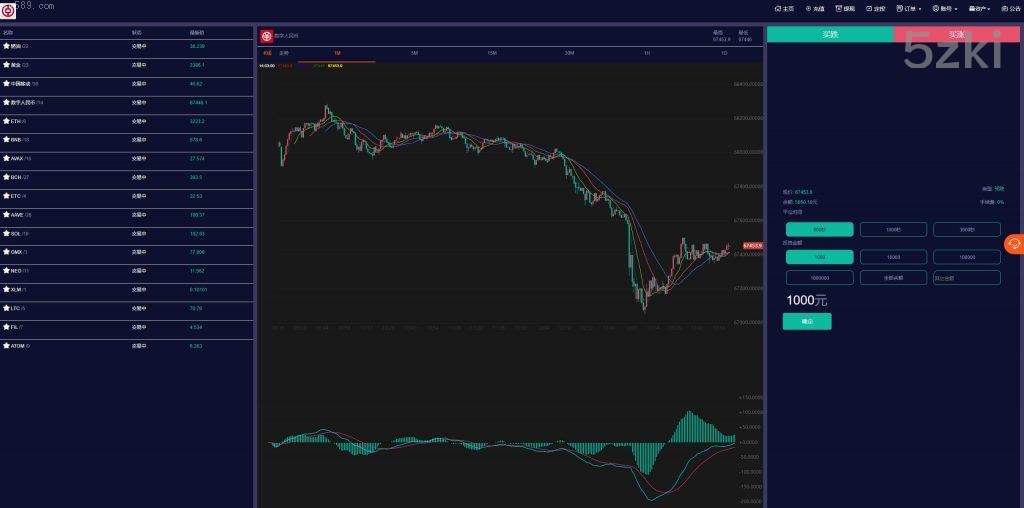Image resolution: width=1024 pixels, height=508 pixels.
Task: Select the 1H chart interval tab
Action: click(647, 53)
